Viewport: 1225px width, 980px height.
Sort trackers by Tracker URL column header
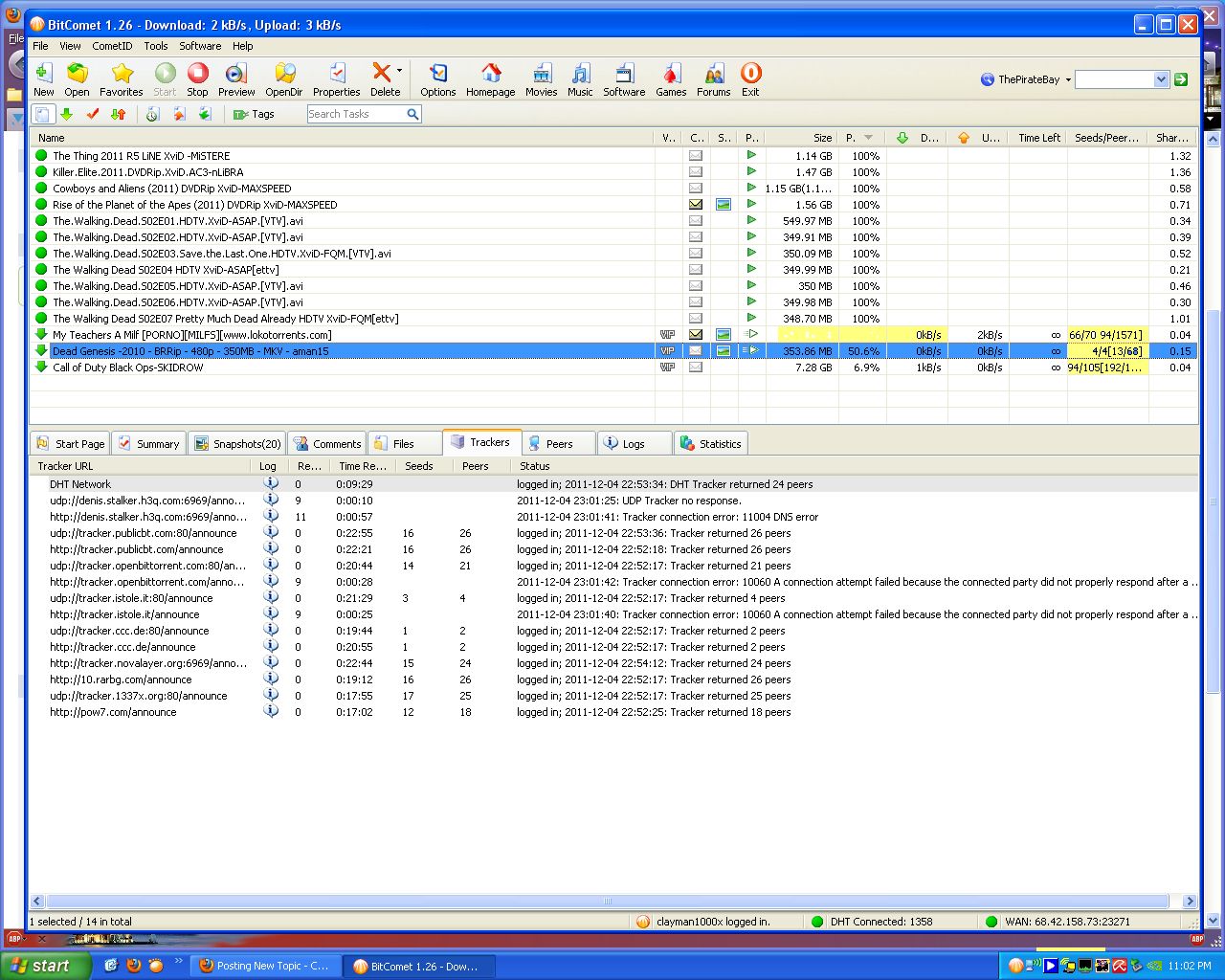click(x=141, y=466)
